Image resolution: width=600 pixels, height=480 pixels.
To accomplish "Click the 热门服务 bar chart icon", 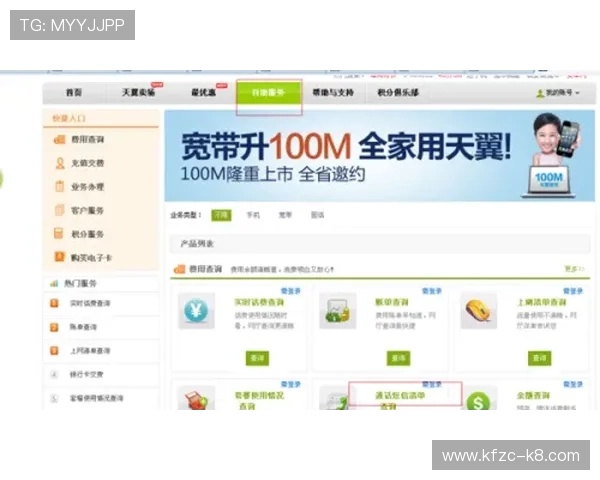I will click(x=54, y=284).
